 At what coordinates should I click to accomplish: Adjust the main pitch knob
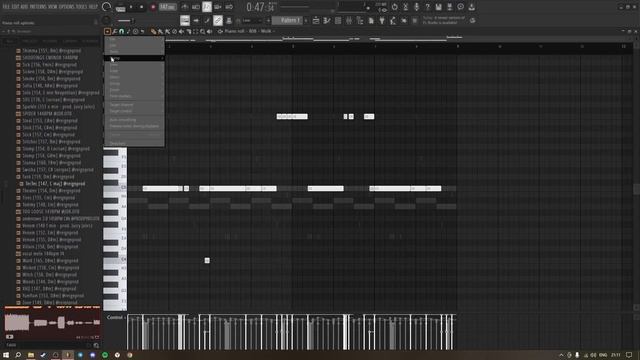pyautogui.click(x=107, y=20)
